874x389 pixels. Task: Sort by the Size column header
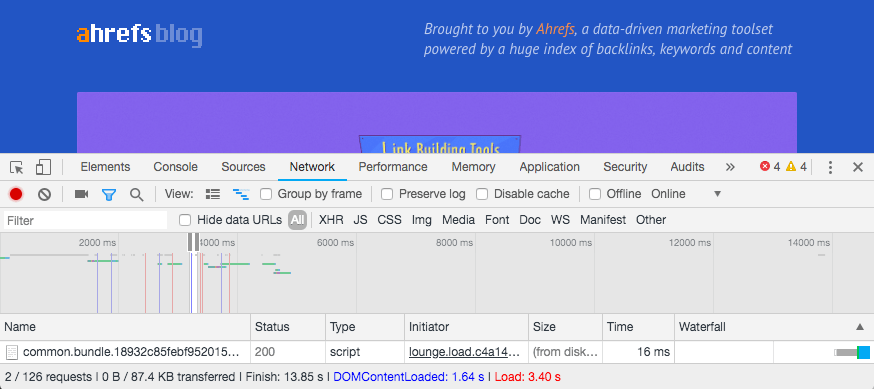pyautogui.click(x=566, y=327)
